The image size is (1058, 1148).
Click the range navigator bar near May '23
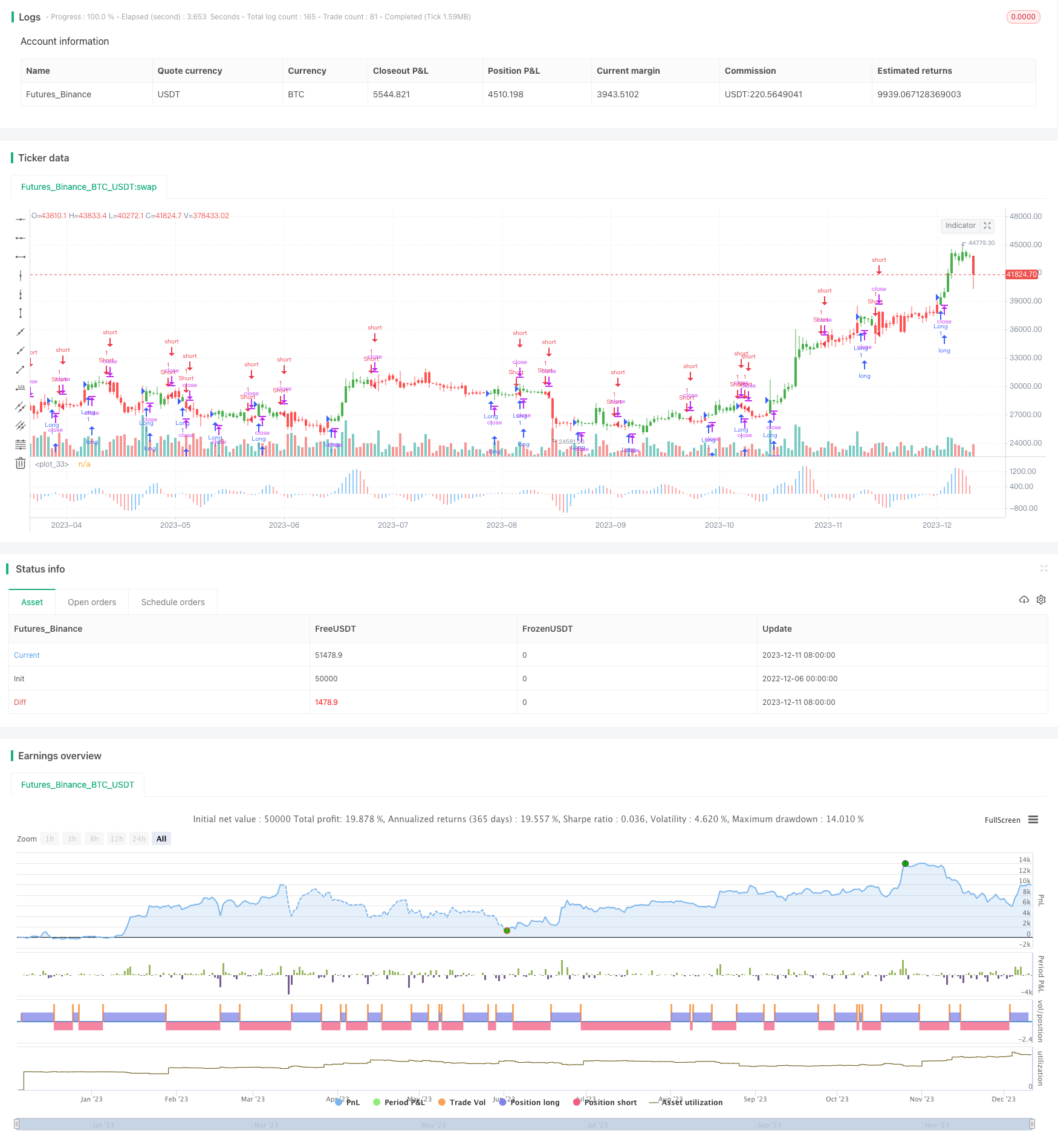433,1124
